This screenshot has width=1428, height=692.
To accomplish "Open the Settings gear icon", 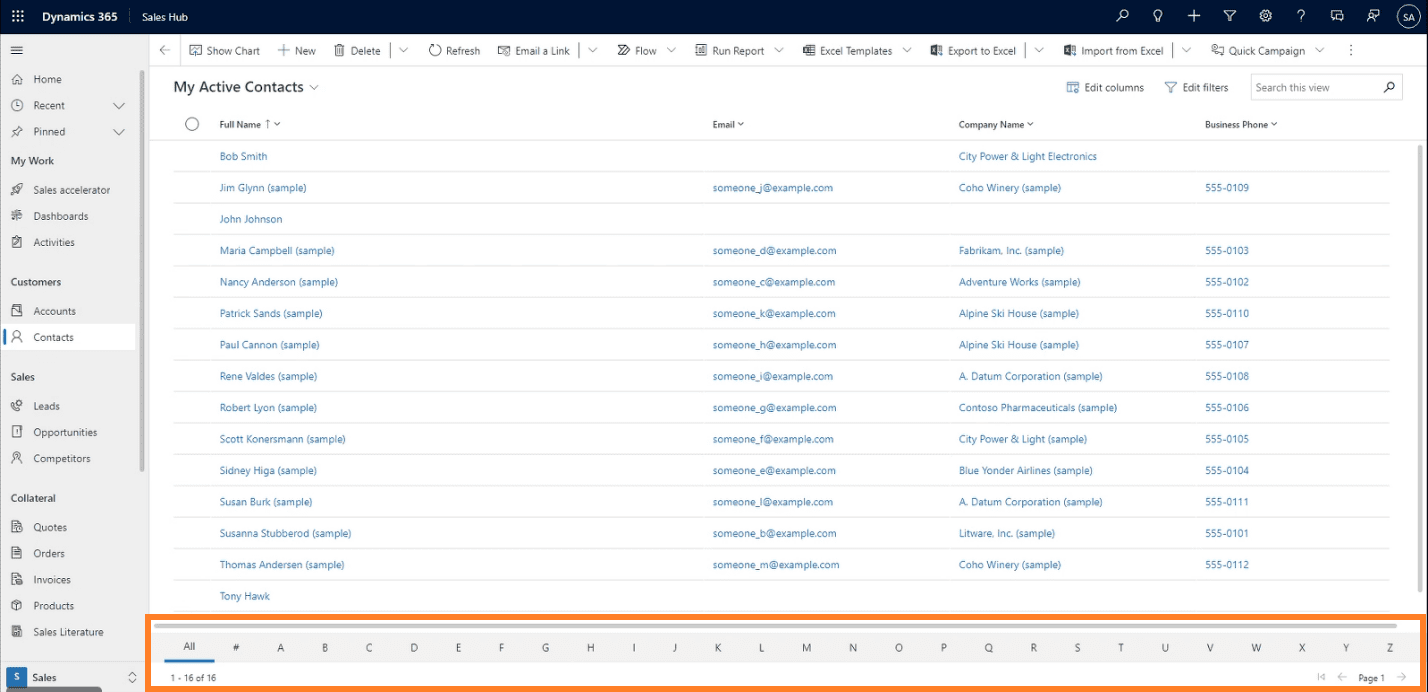I will click(1265, 16).
